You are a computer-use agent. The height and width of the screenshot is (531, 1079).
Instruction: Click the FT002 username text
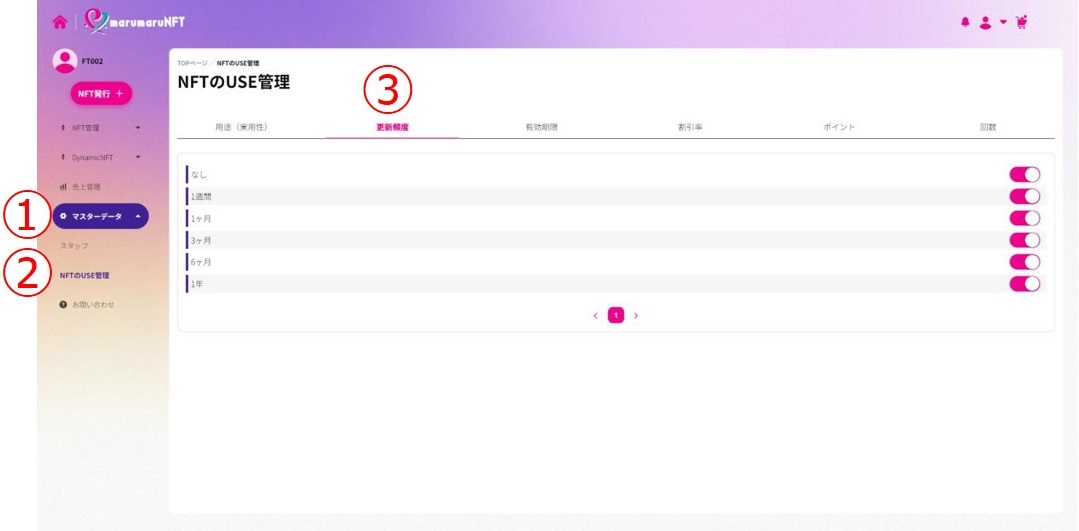pyautogui.click(x=92, y=61)
